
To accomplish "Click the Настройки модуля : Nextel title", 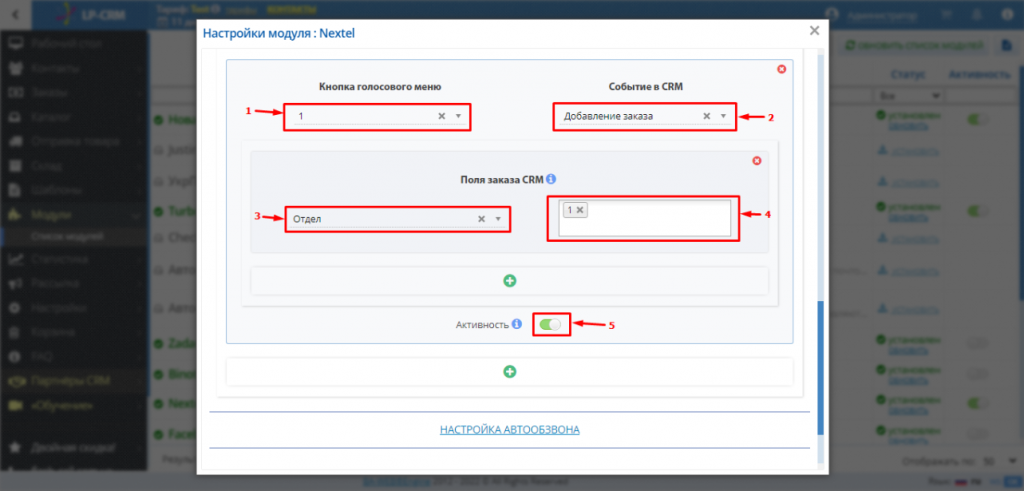I will click(279, 33).
